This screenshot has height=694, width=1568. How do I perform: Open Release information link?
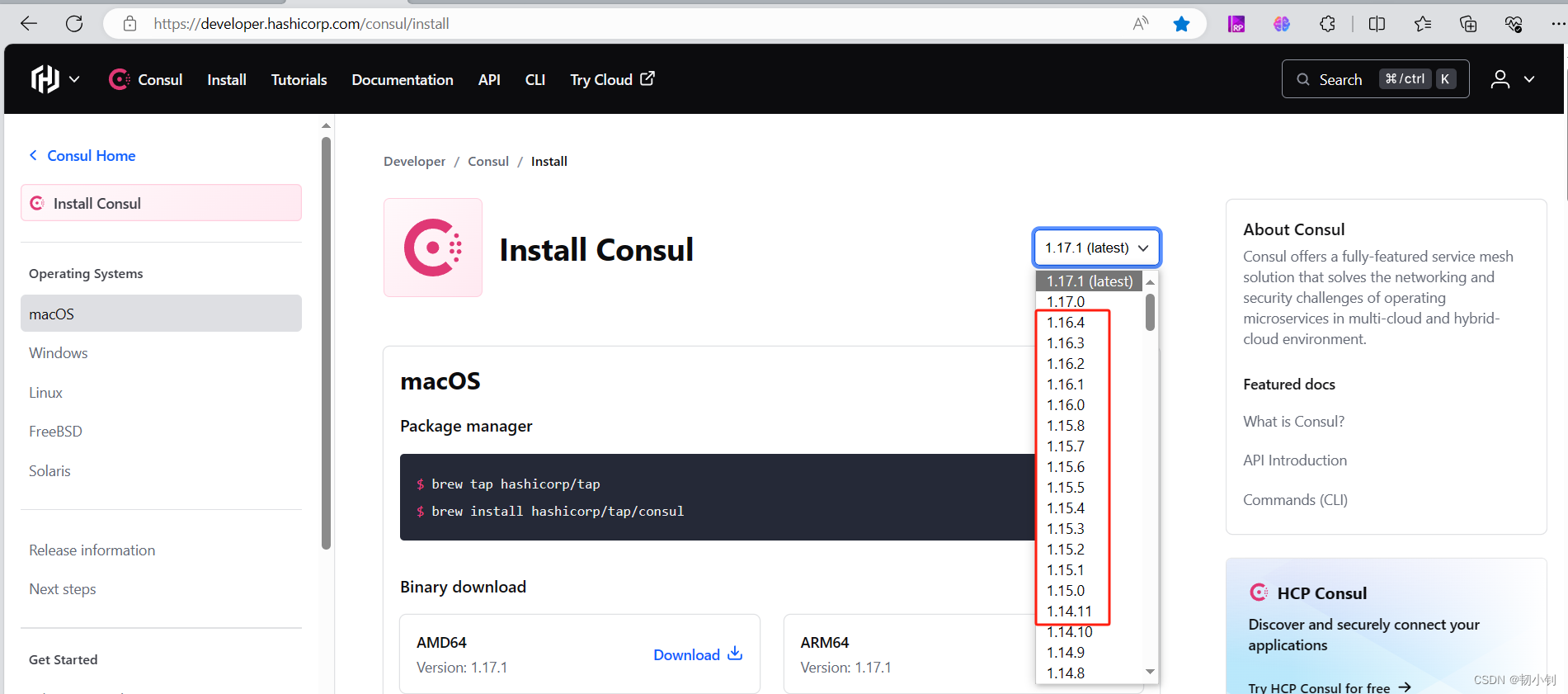92,550
